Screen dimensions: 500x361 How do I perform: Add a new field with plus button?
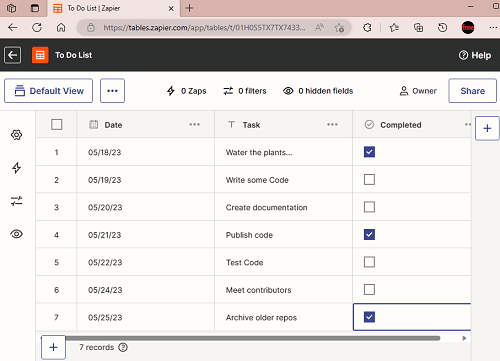(x=487, y=128)
